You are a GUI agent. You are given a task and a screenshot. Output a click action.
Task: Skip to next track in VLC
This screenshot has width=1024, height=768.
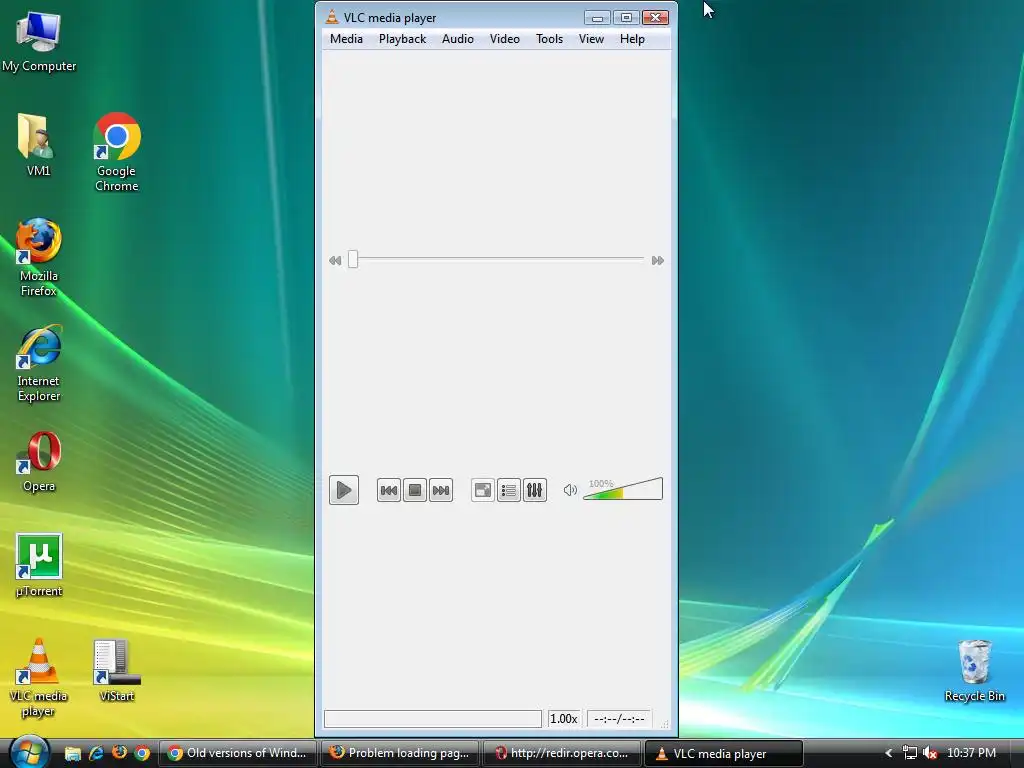pos(441,490)
